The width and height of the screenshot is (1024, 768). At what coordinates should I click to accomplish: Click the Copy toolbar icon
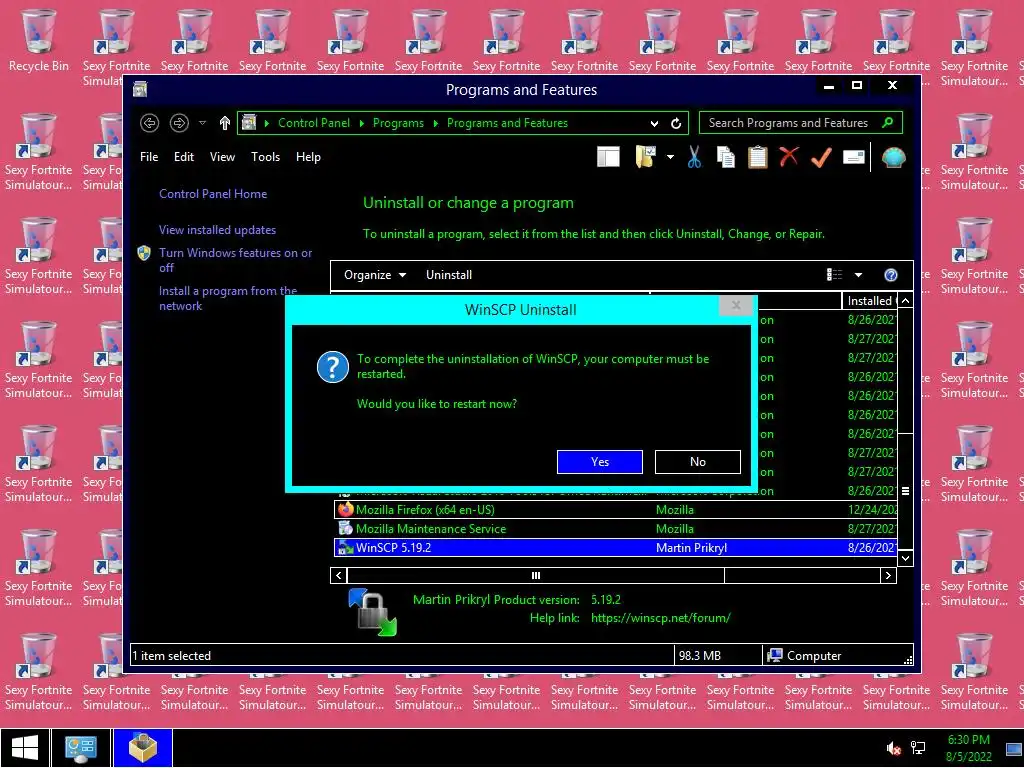(x=726, y=157)
